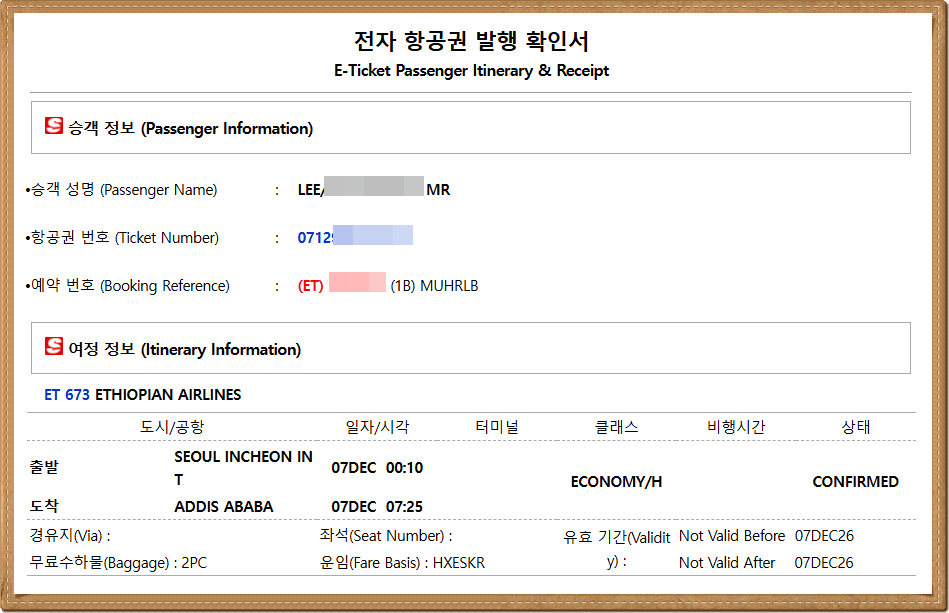Click the departure time 07DEC 00:10

click(x=377, y=468)
